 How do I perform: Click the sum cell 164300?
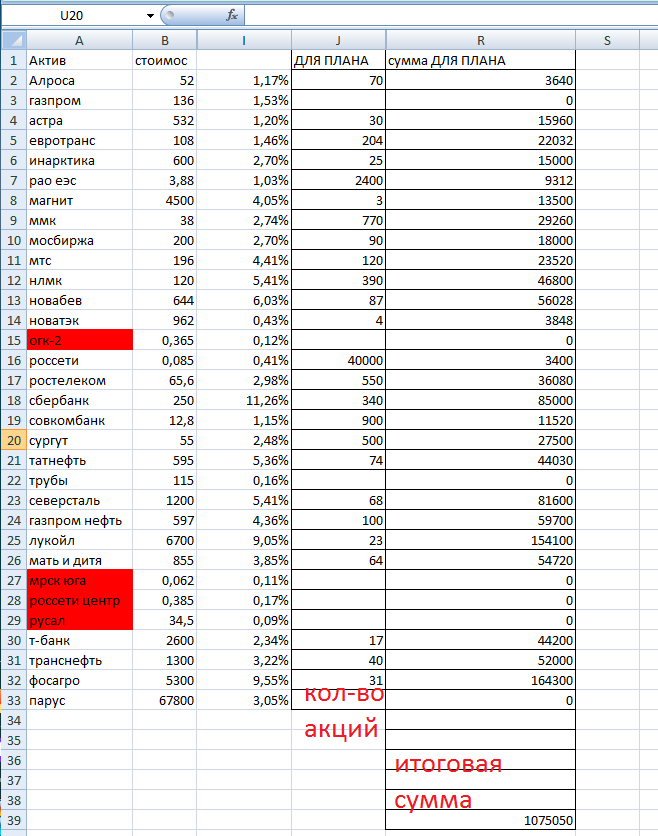(x=481, y=680)
